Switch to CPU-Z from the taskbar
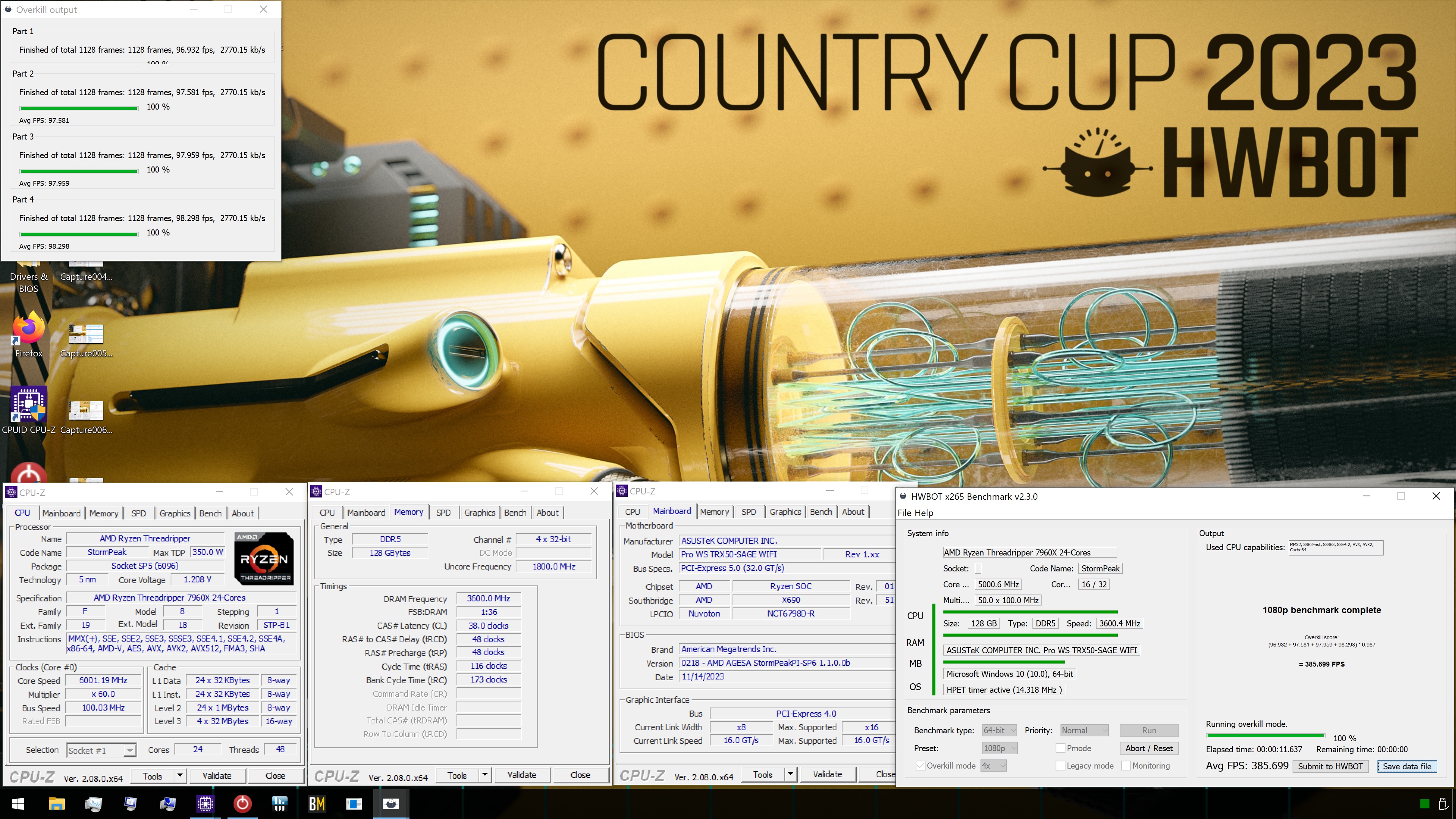Screen dimensions: 1456x819 tap(205, 803)
